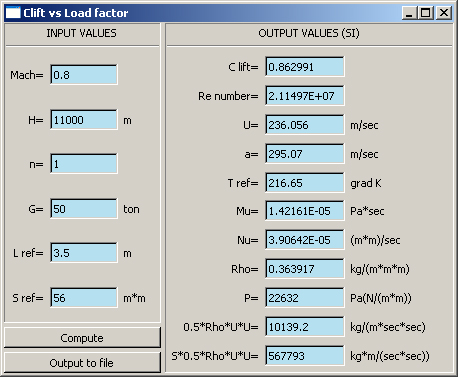
Task: Click the window system icon in title bar
Action: 13,13
